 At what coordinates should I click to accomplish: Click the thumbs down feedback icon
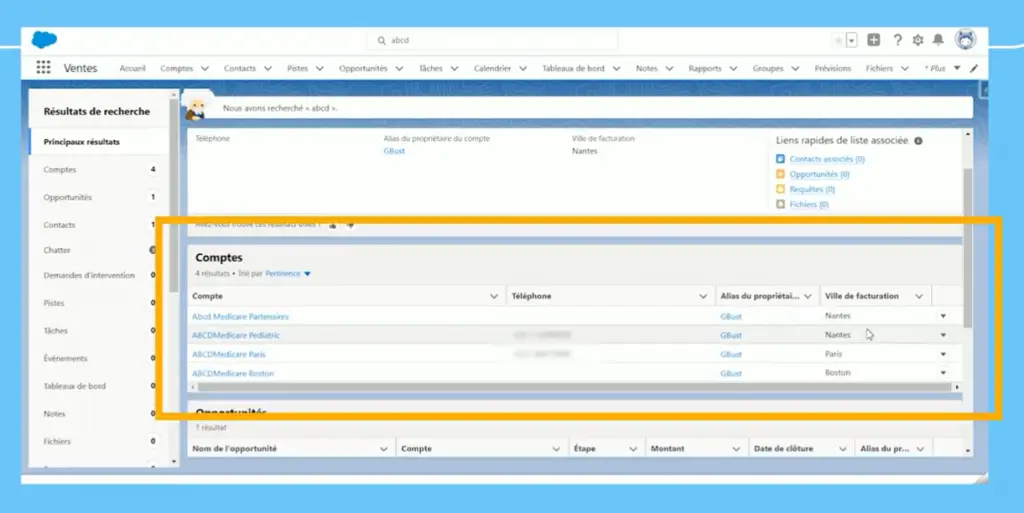pyautogui.click(x=350, y=225)
